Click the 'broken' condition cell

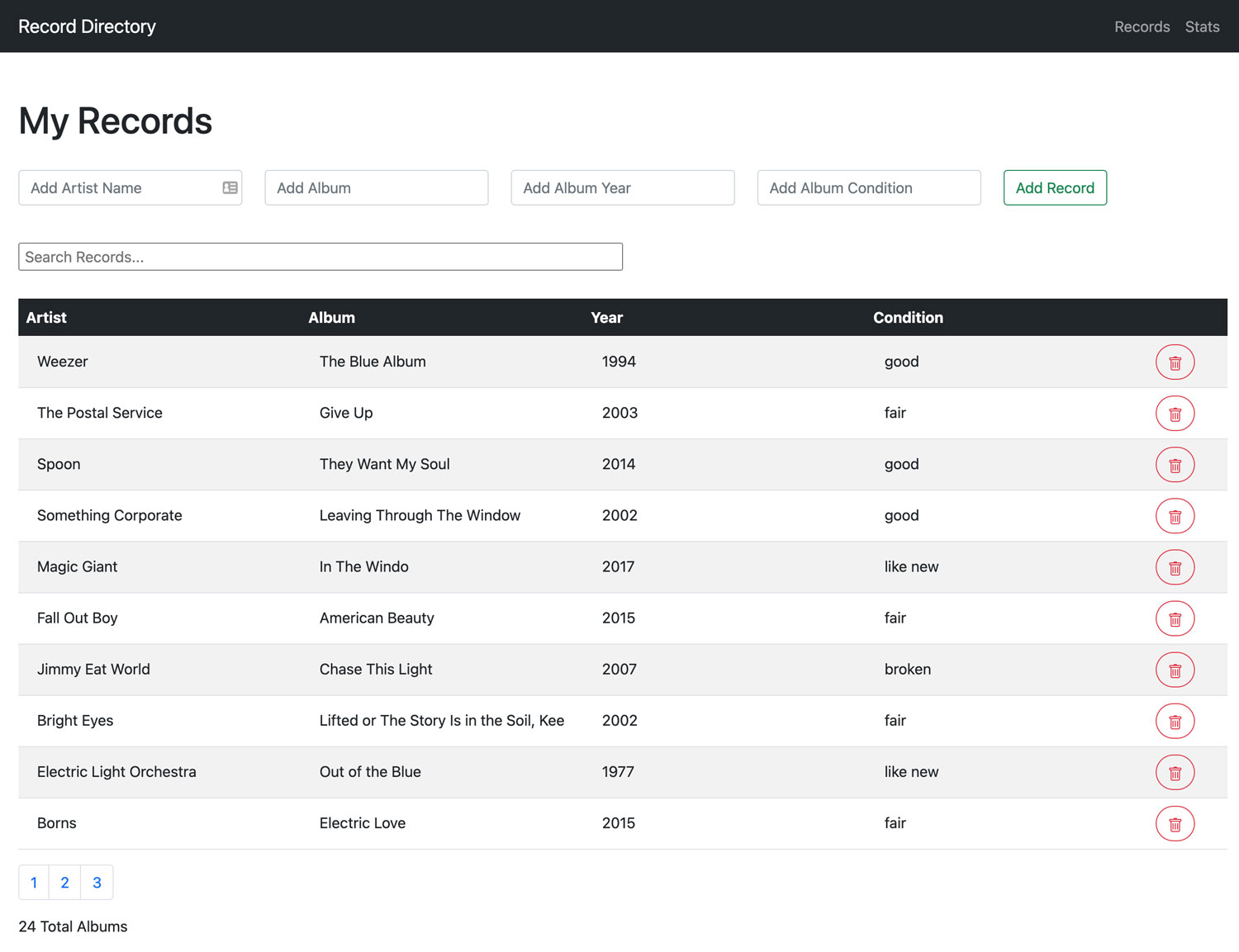[907, 669]
